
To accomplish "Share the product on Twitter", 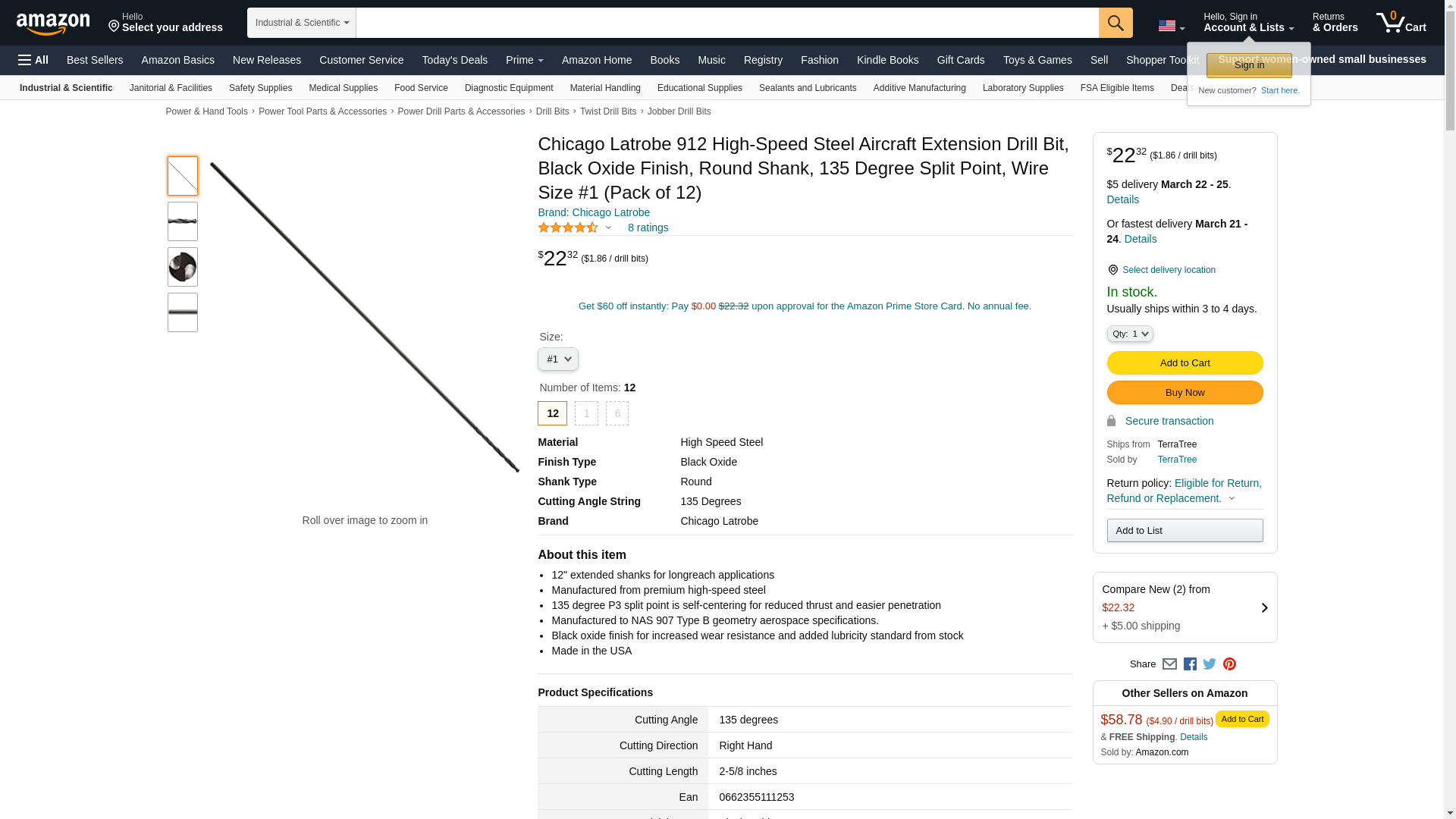I will (x=1210, y=664).
